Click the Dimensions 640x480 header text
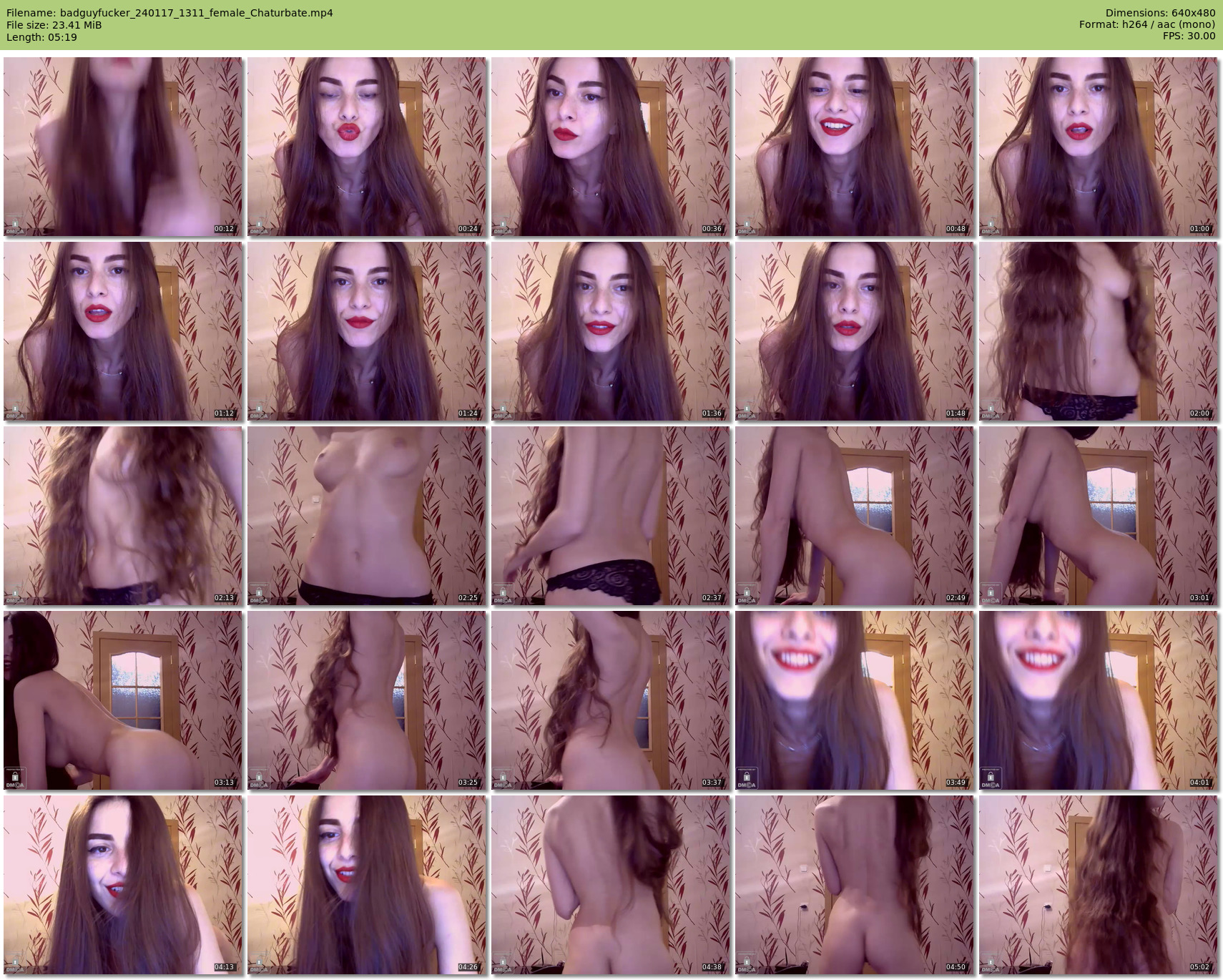Image resolution: width=1223 pixels, height=980 pixels. [x=1160, y=13]
